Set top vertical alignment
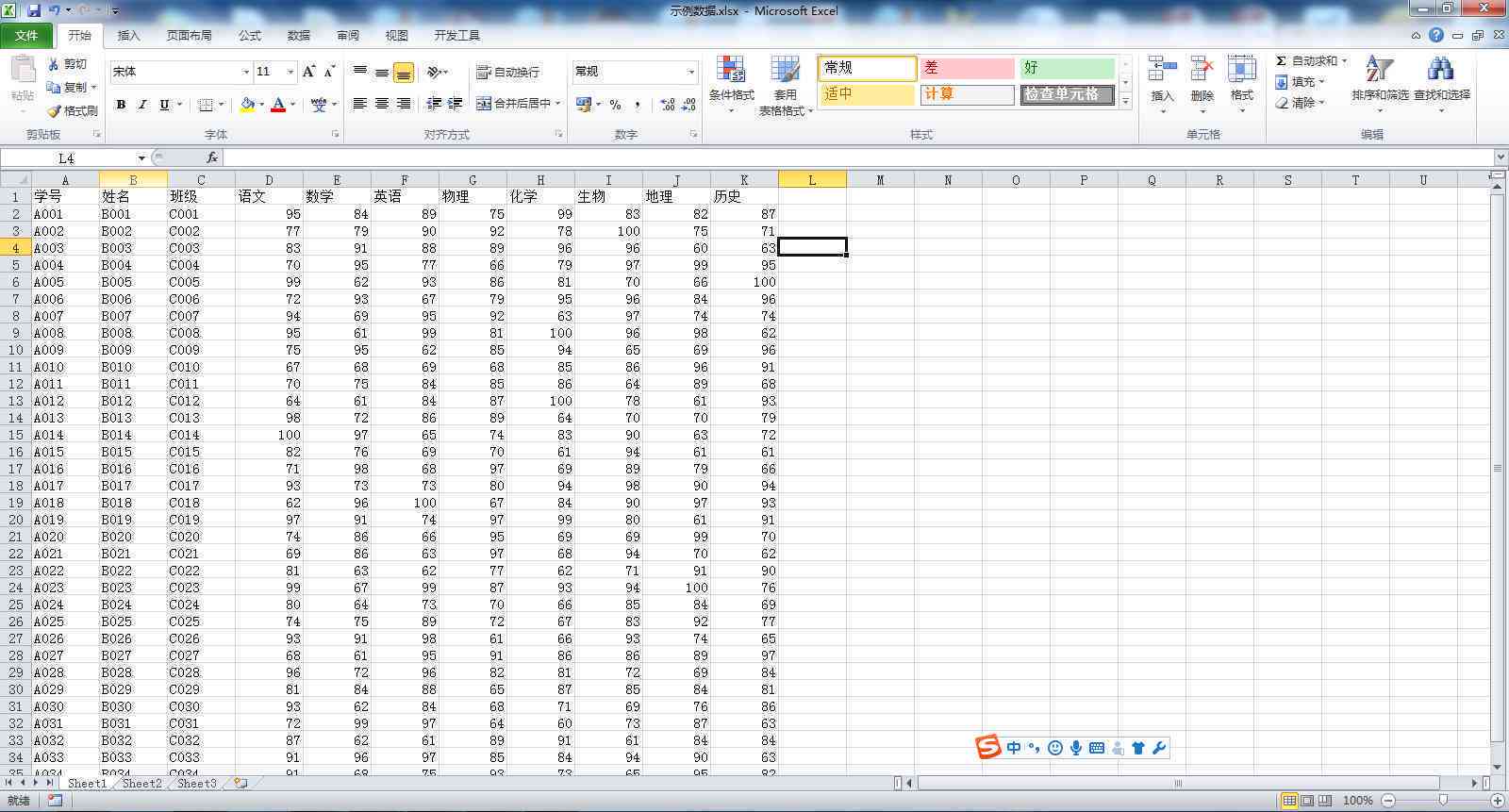Screen dimensions: 1509x812 (x=360, y=72)
